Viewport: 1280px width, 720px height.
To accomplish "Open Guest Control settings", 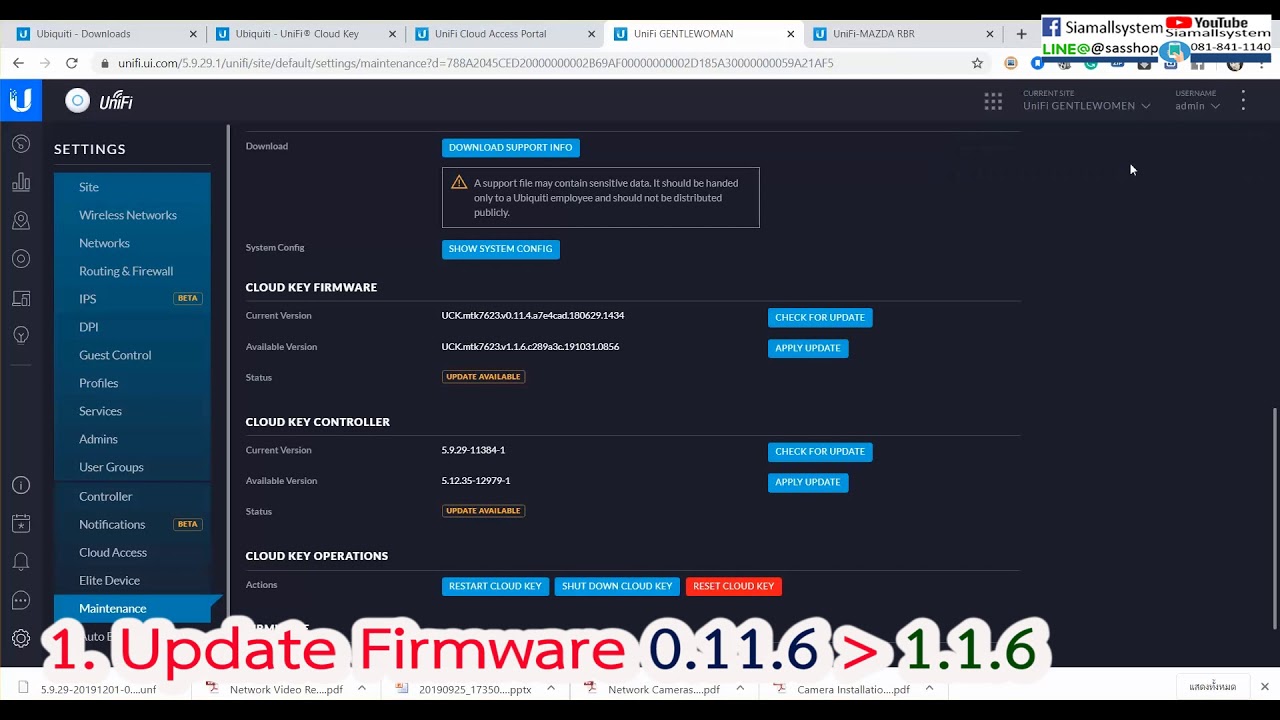I will 132,355.
